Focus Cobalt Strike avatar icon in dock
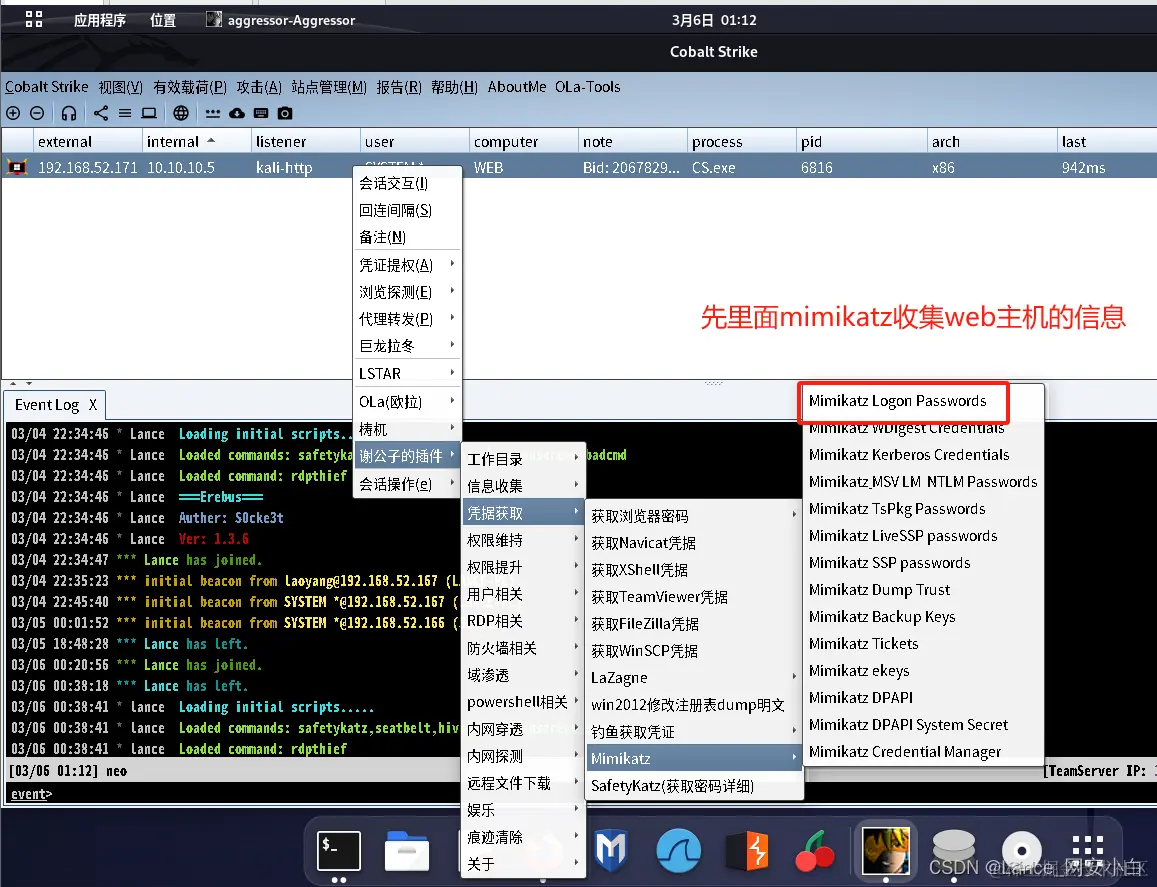 (885, 851)
